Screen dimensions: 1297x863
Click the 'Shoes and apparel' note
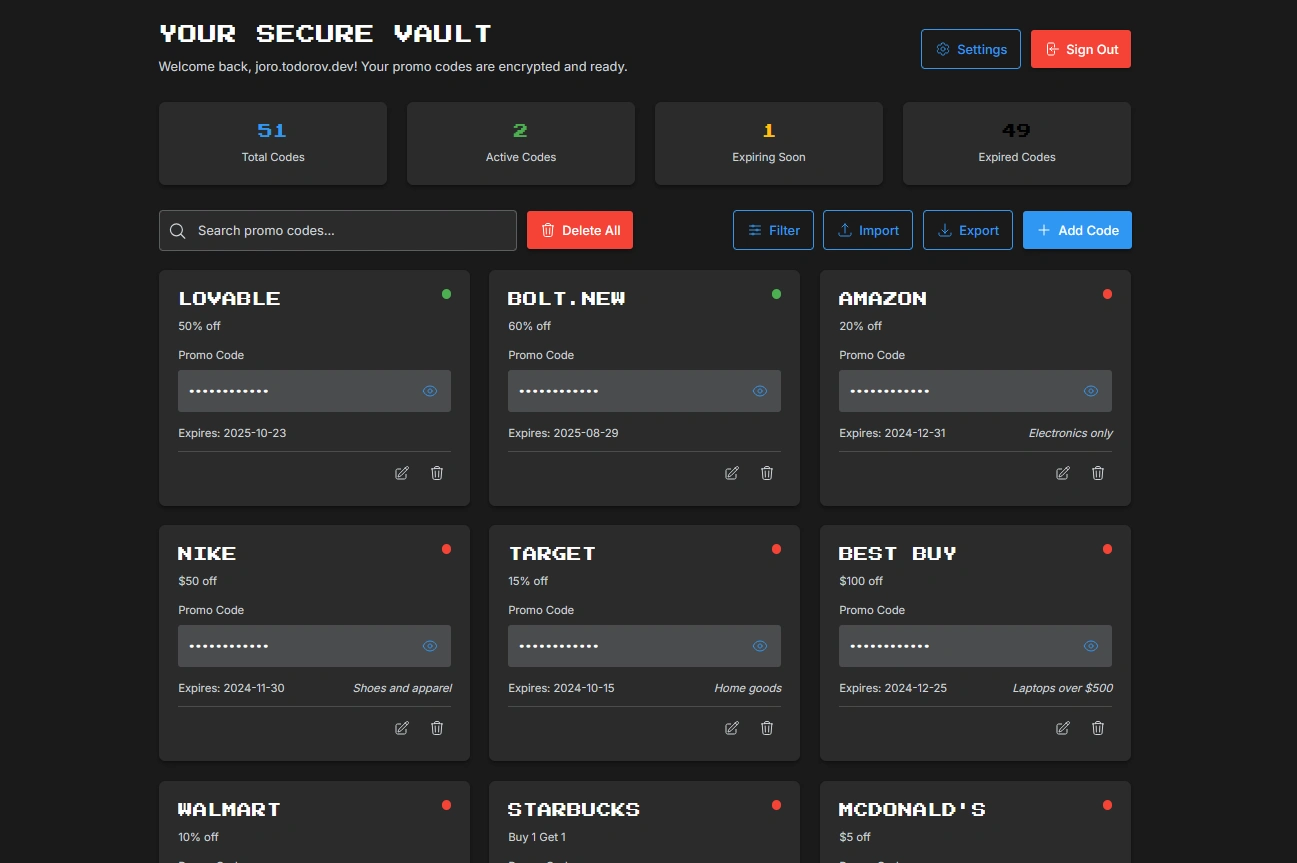coord(402,688)
